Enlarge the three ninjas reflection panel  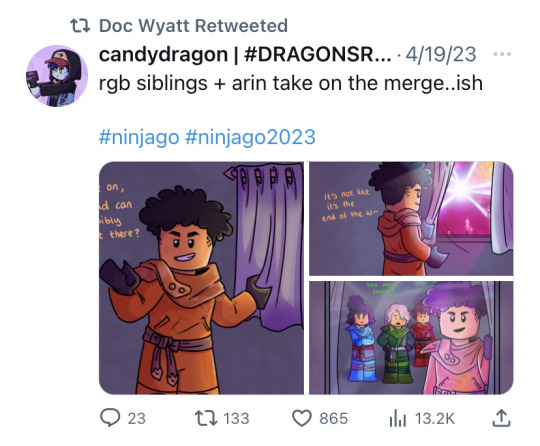[x=411, y=338]
